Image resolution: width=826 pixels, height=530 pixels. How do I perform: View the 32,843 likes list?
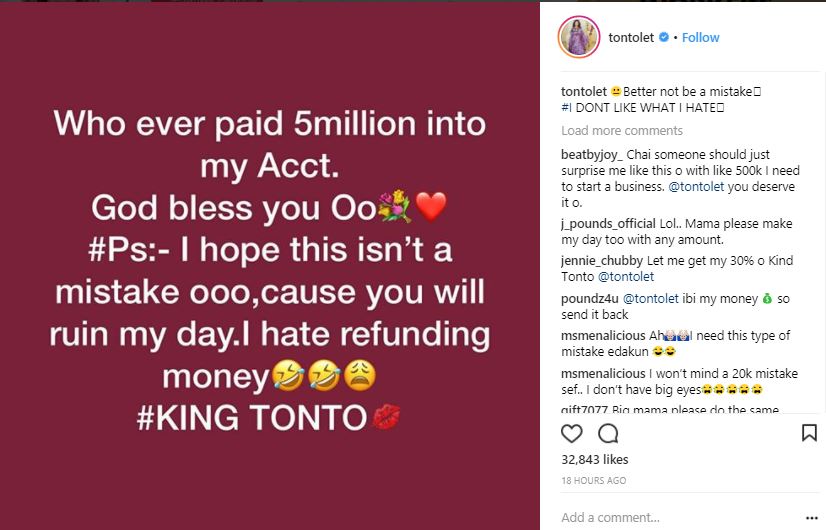pos(594,460)
